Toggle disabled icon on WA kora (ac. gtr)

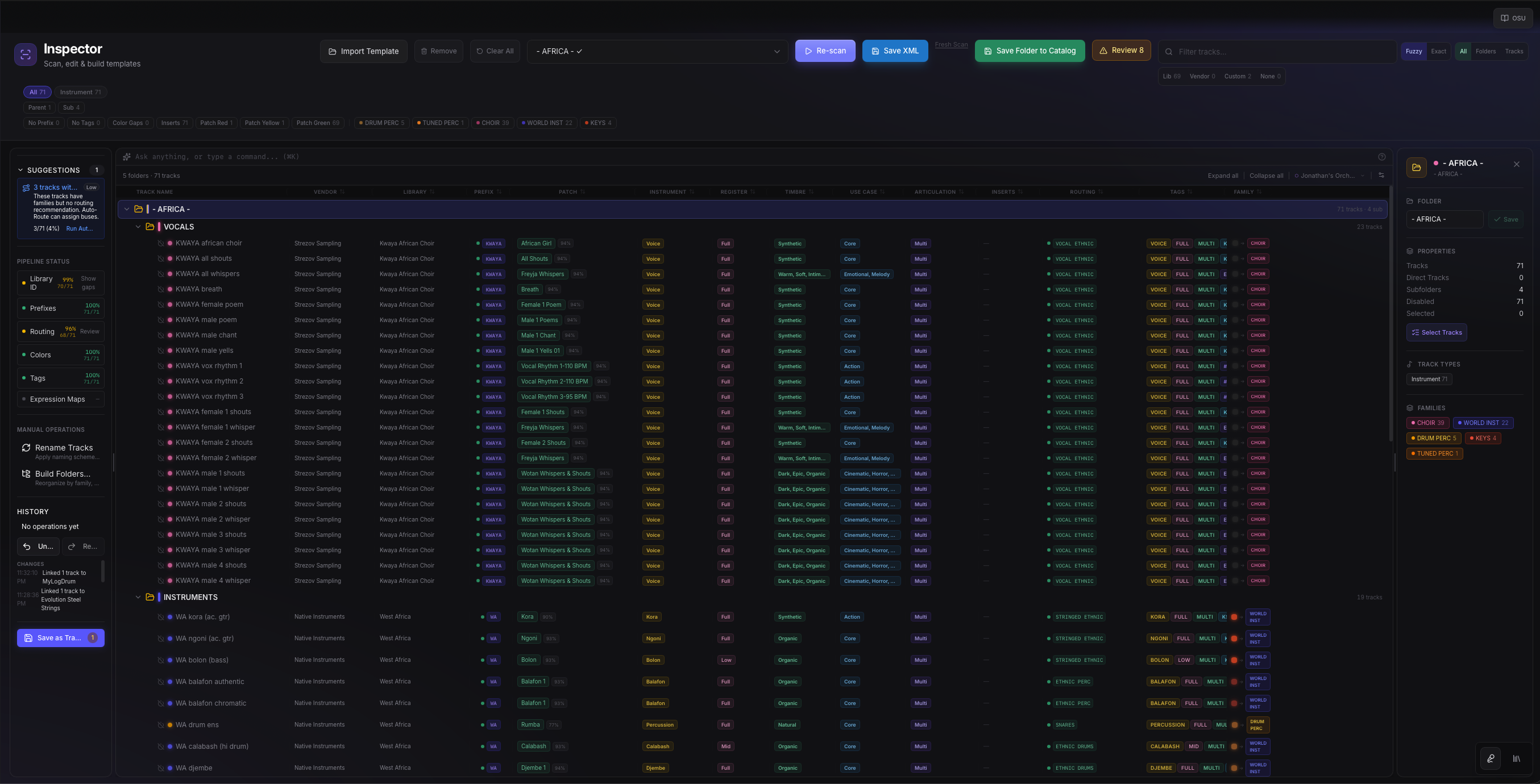161,616
